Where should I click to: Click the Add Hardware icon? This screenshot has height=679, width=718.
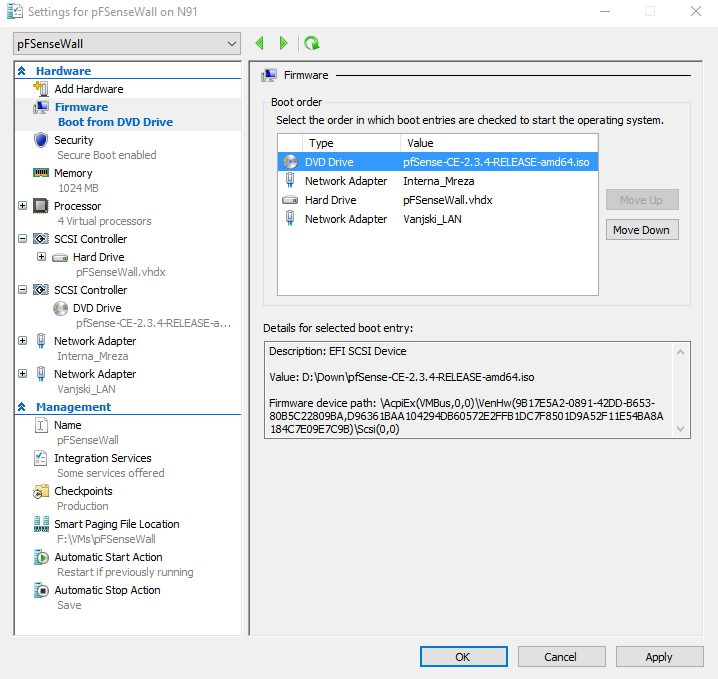[x=41, y=89]
